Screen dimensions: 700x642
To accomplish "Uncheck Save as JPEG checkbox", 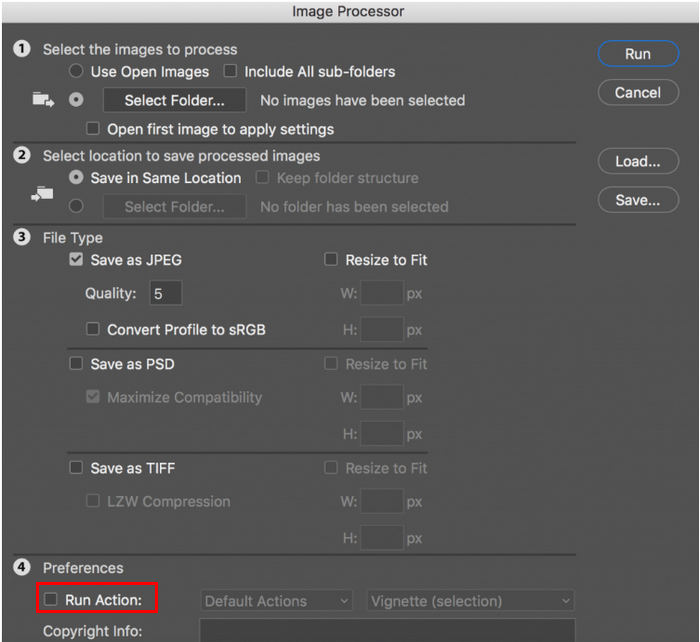I will [76, 259].
